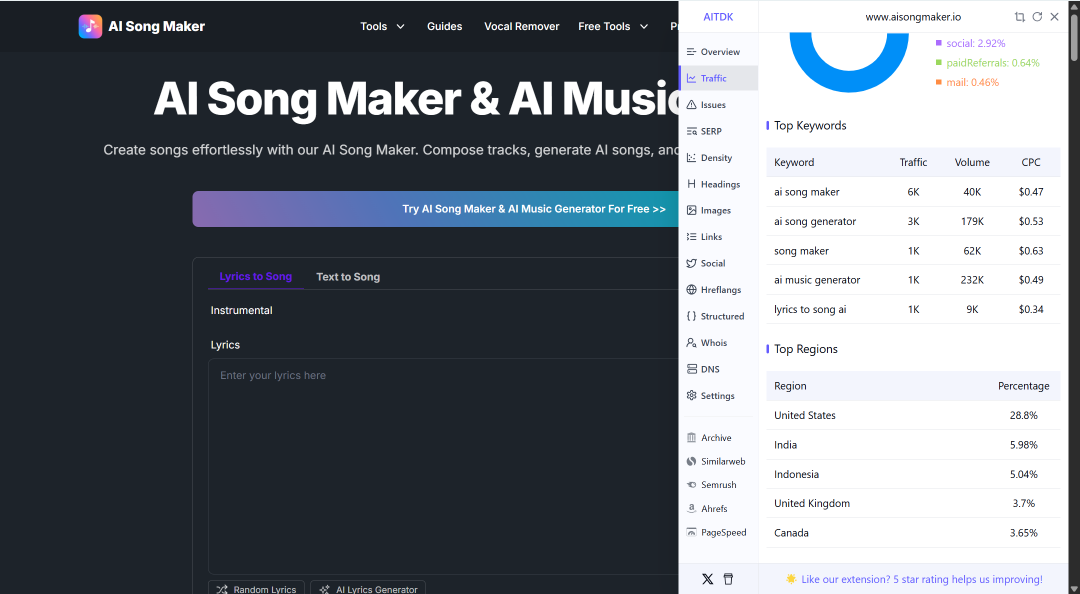The height and width of the screenshot is (594, 1080).
Task: Click the Instrumental label
Action: (x=241, y=310)
